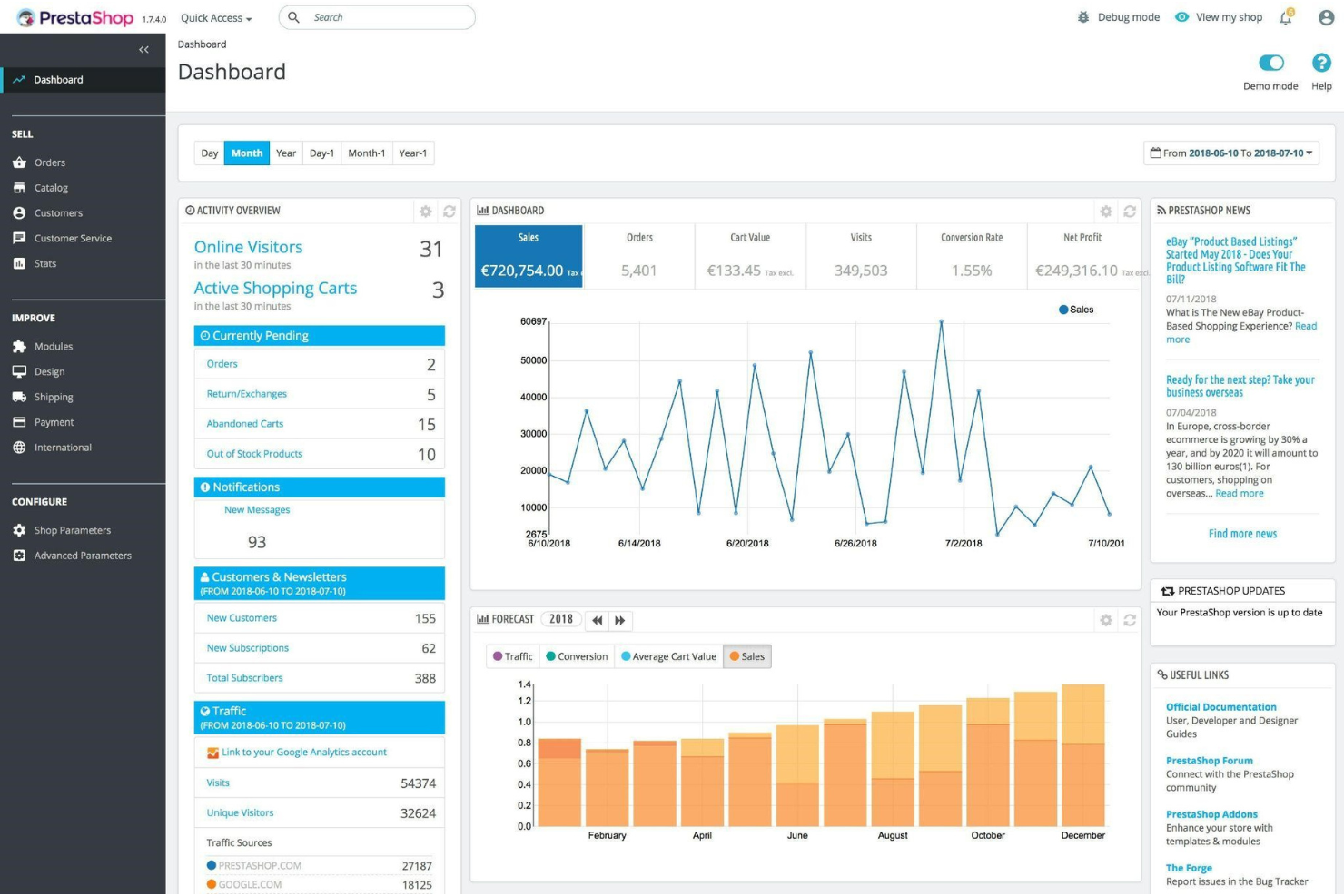Disable Demo mode
1344x896 pixels.
pyautogui.click(x=1270, y=62)
